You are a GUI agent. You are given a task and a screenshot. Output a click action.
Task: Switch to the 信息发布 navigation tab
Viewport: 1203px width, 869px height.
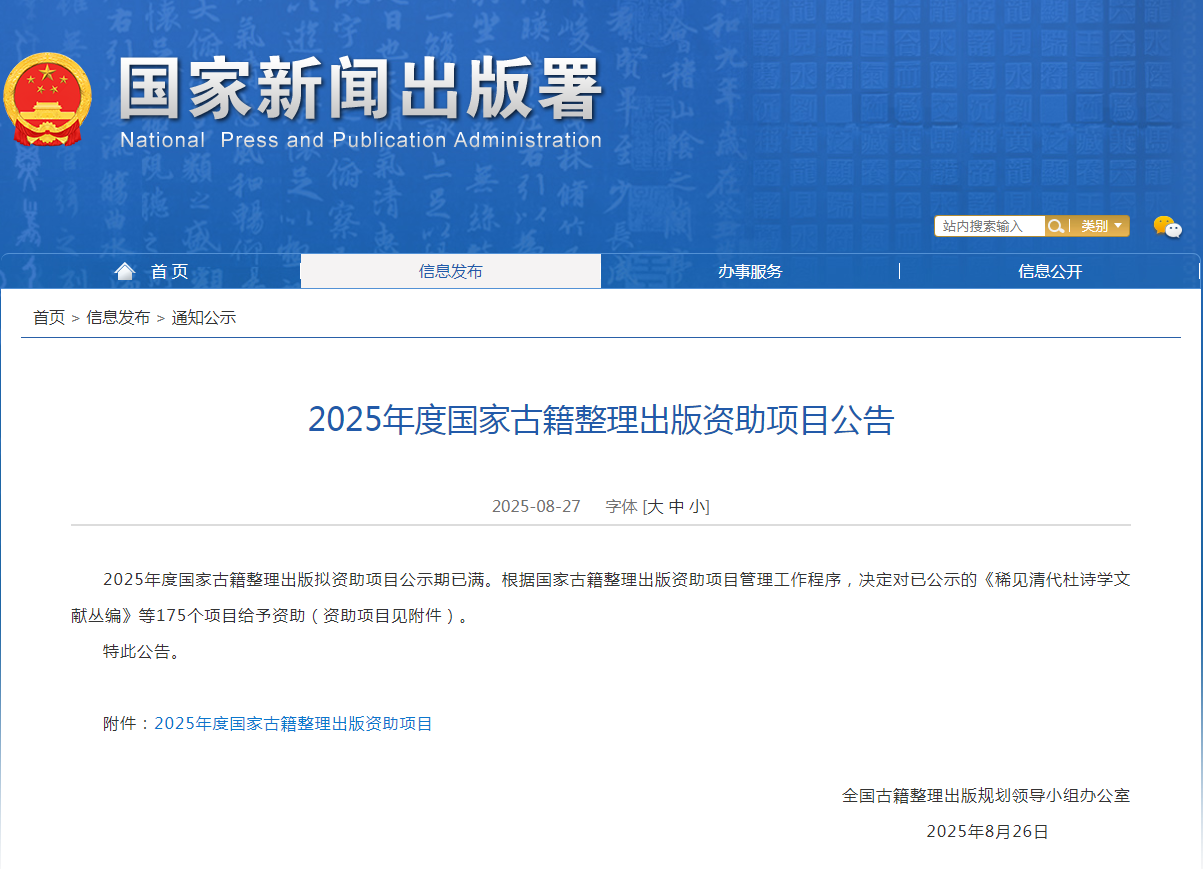coord(450,272)
